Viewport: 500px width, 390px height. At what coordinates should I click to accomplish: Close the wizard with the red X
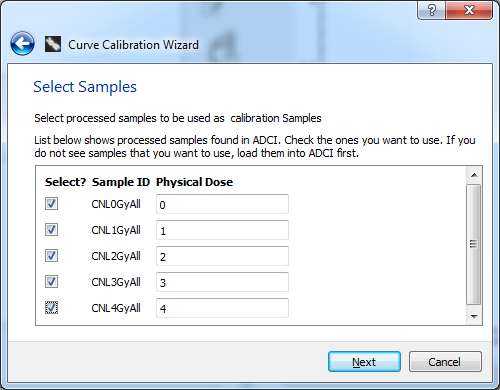click(469, 10)
